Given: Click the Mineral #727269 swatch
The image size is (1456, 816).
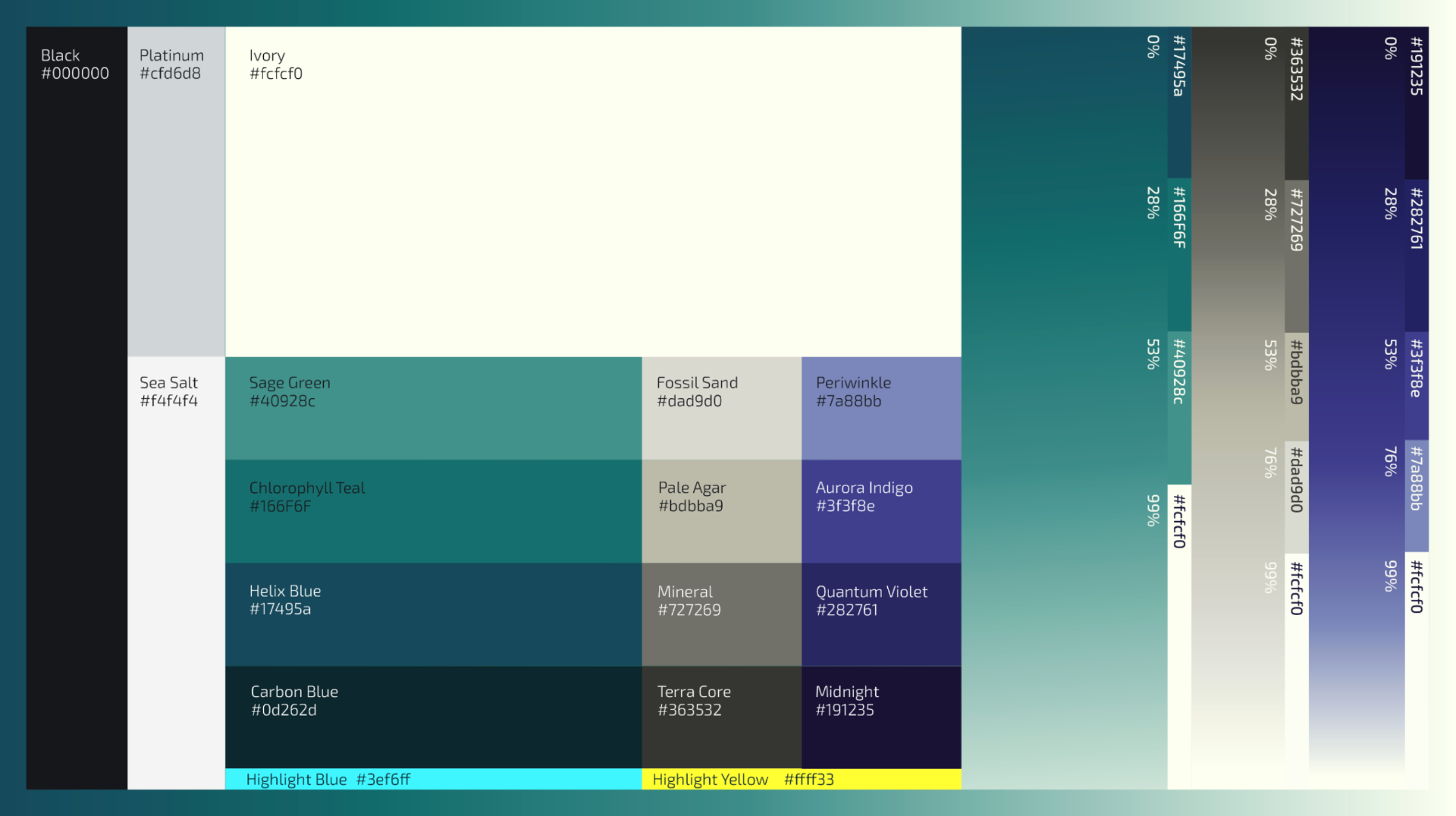Looking at the screenshot, I should point(721,614).
